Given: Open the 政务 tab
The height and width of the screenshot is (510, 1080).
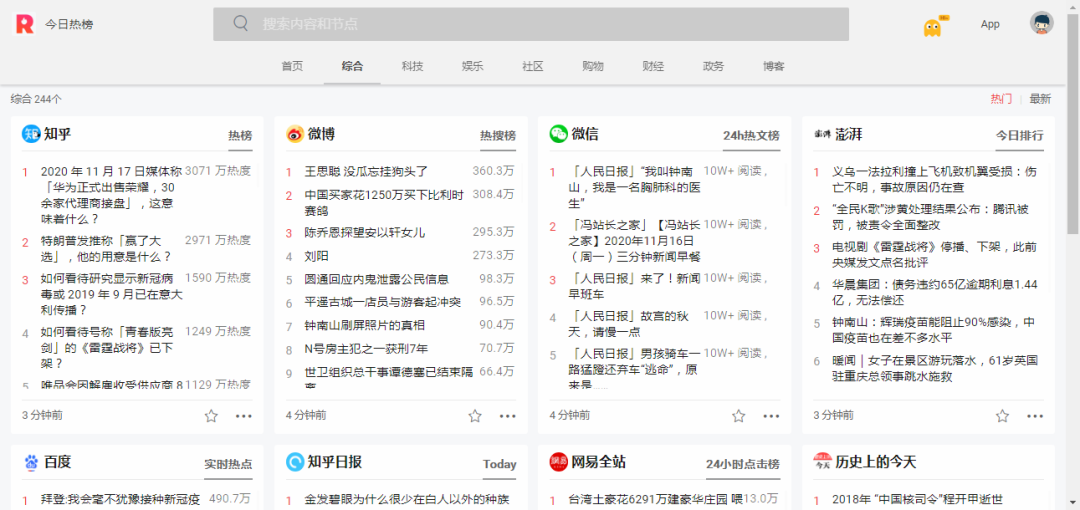Looking at the screenshot, I should click(x=714, y=66).
